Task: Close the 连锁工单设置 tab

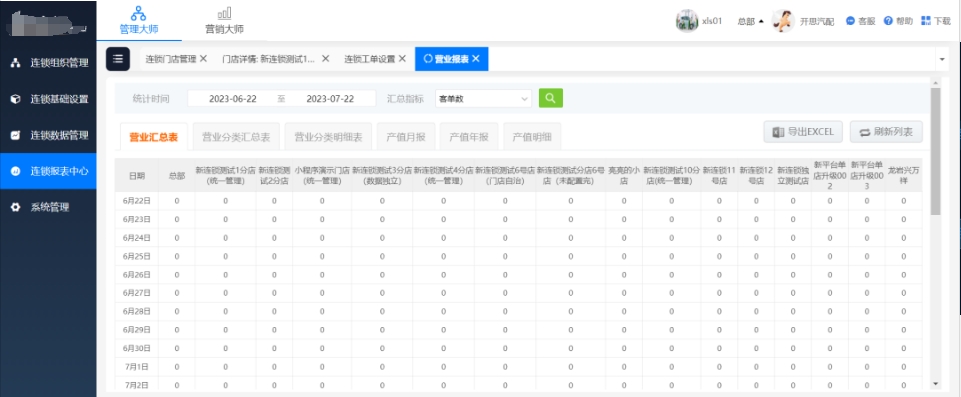Action: pos(402,59)
